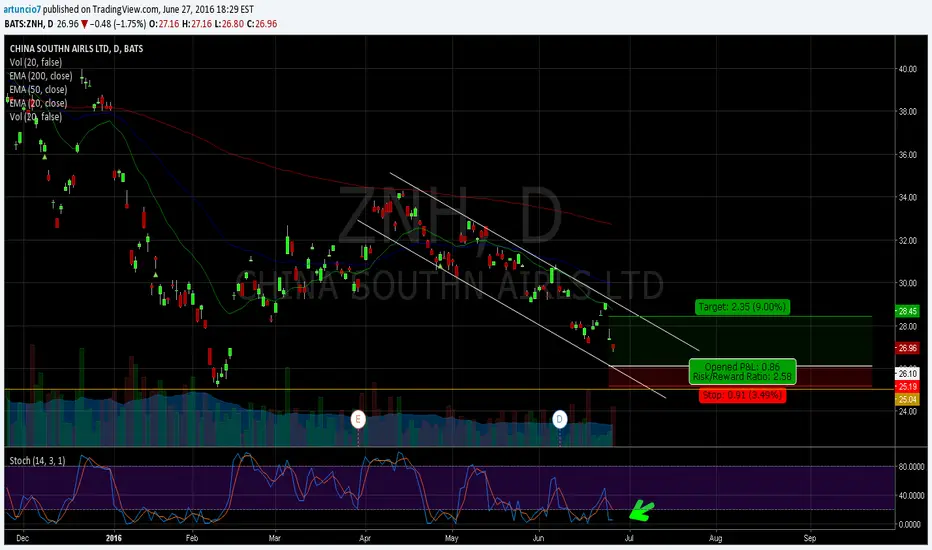932x550 pixels.
Task: Select the 'Stoch (14, 3, 1)' indicator legend
Action: tap(37, 461)
